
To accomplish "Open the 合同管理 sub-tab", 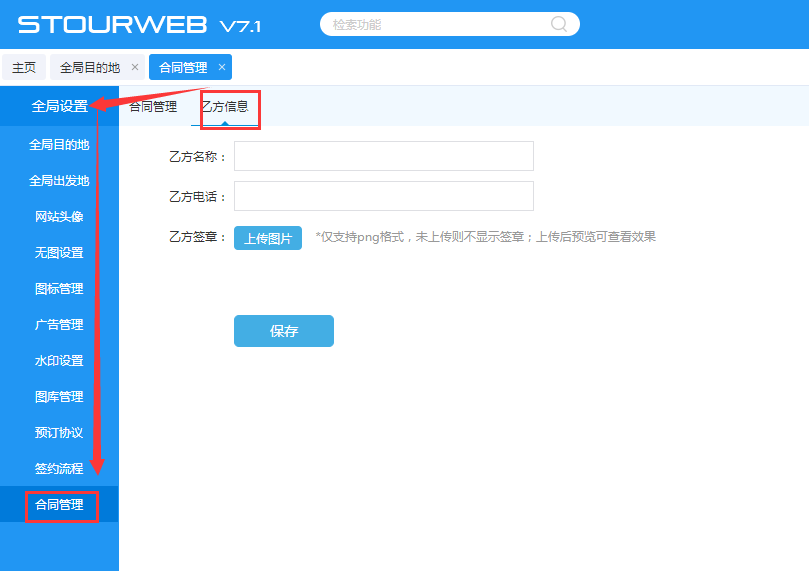I will pos(153,106).
